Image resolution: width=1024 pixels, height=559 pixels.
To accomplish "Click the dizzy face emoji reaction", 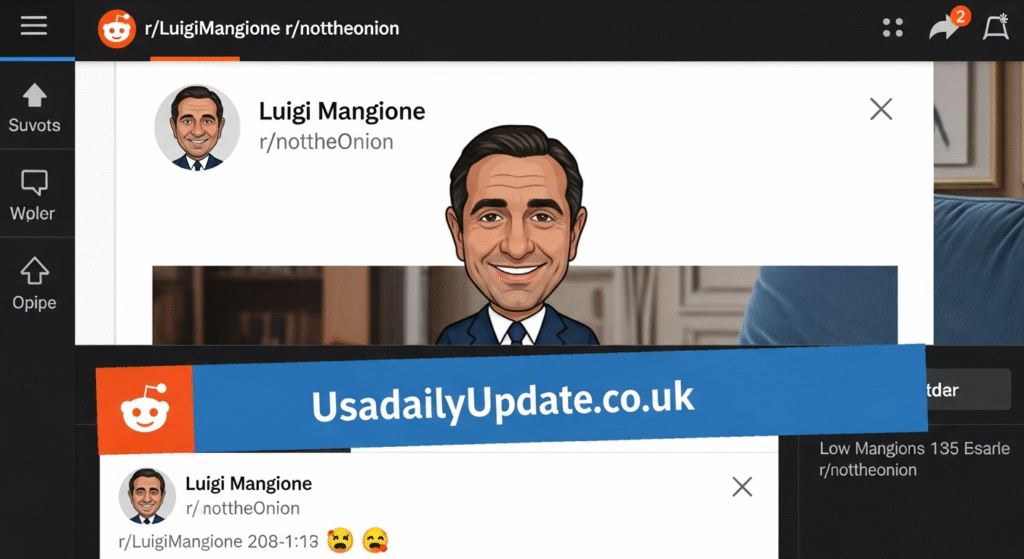I will pyautogui.click(x=340, y=540).
